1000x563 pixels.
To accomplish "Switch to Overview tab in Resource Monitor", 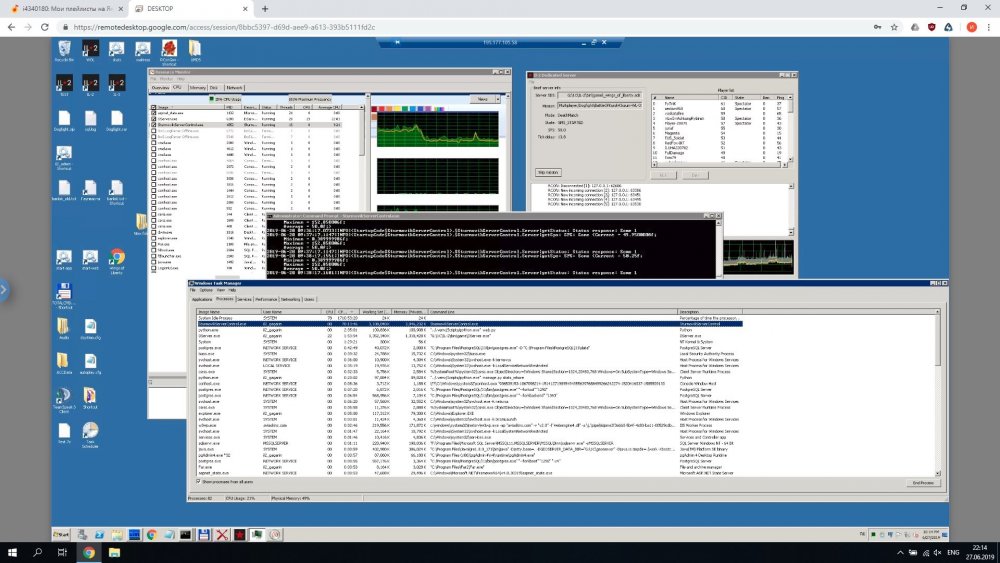I will click(x=160, y=87).
